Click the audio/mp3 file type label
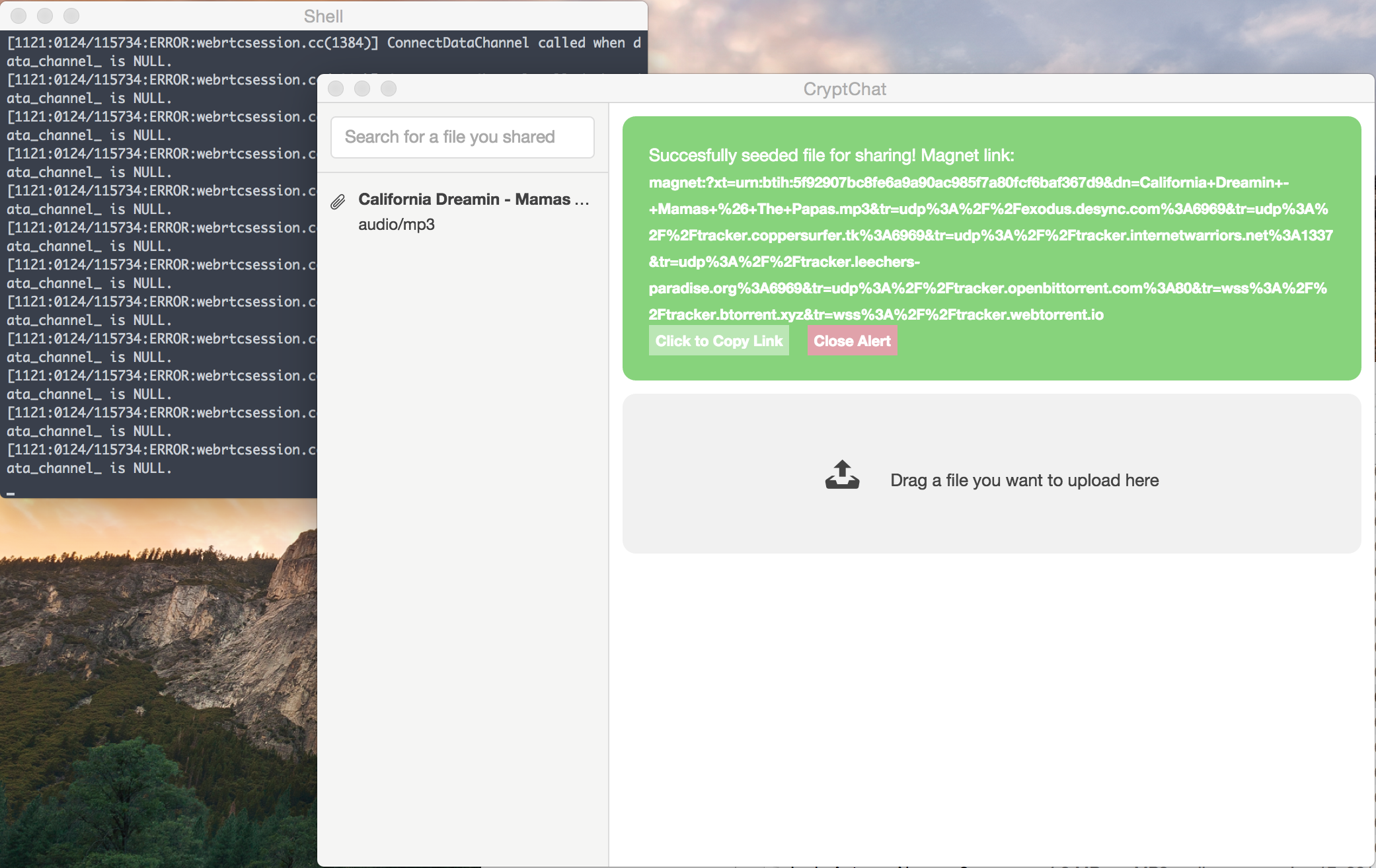Viewport: 1376px width, 868px height. point(397,225)
